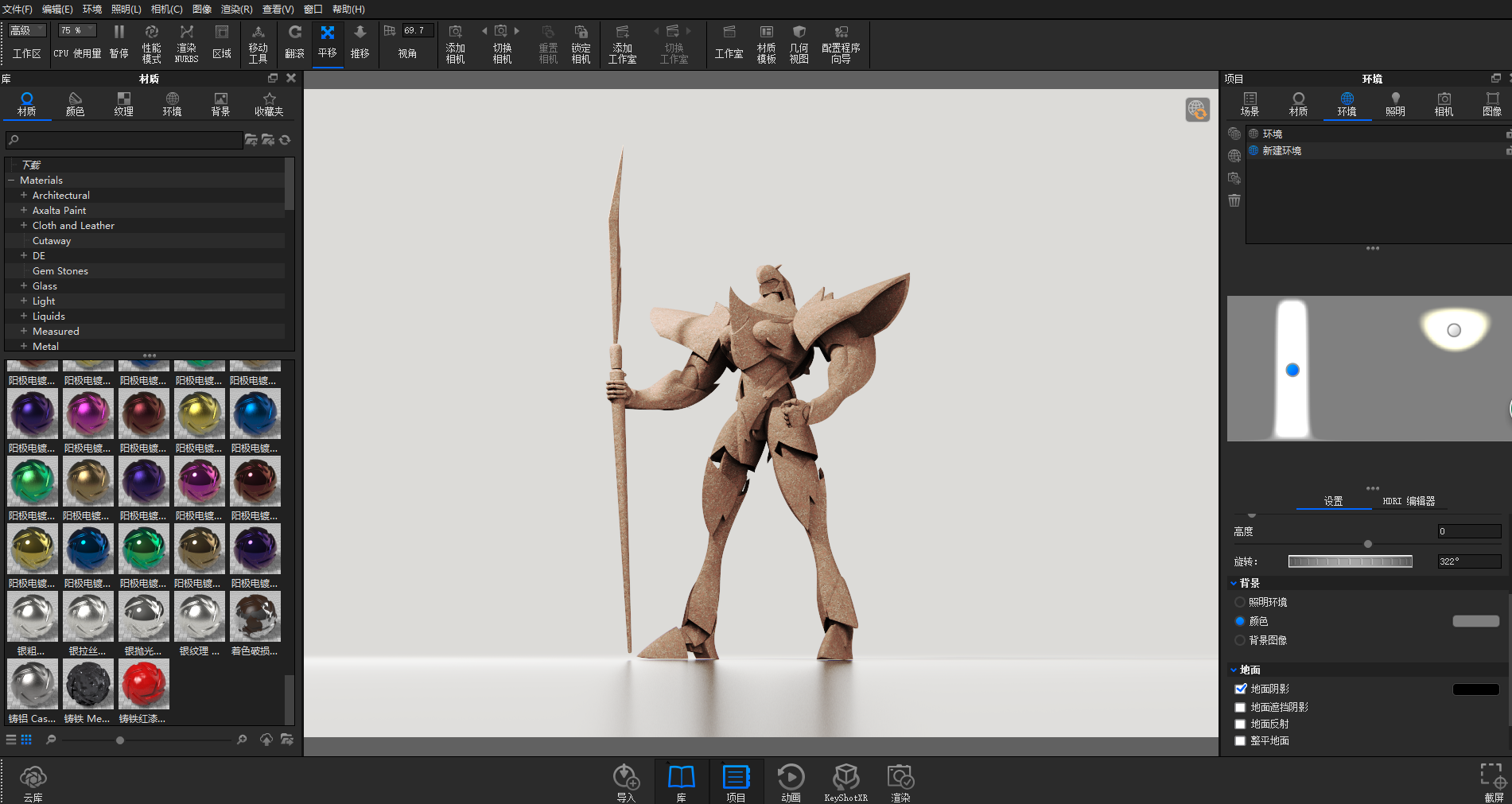Select the 翻转 camera tumble tool
Viewport: 1512px width, 804px height.
293,45
